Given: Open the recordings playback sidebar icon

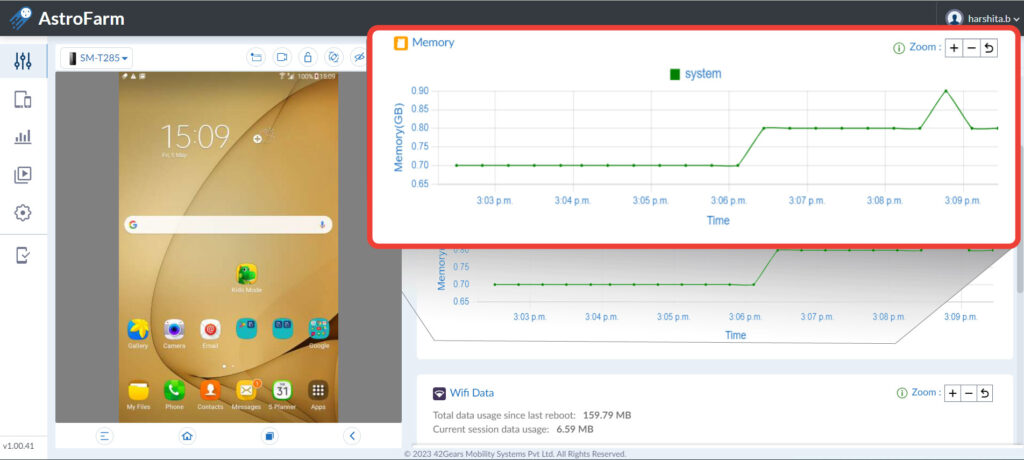Looking at the screenshot, I should click(x=23, y=174).
